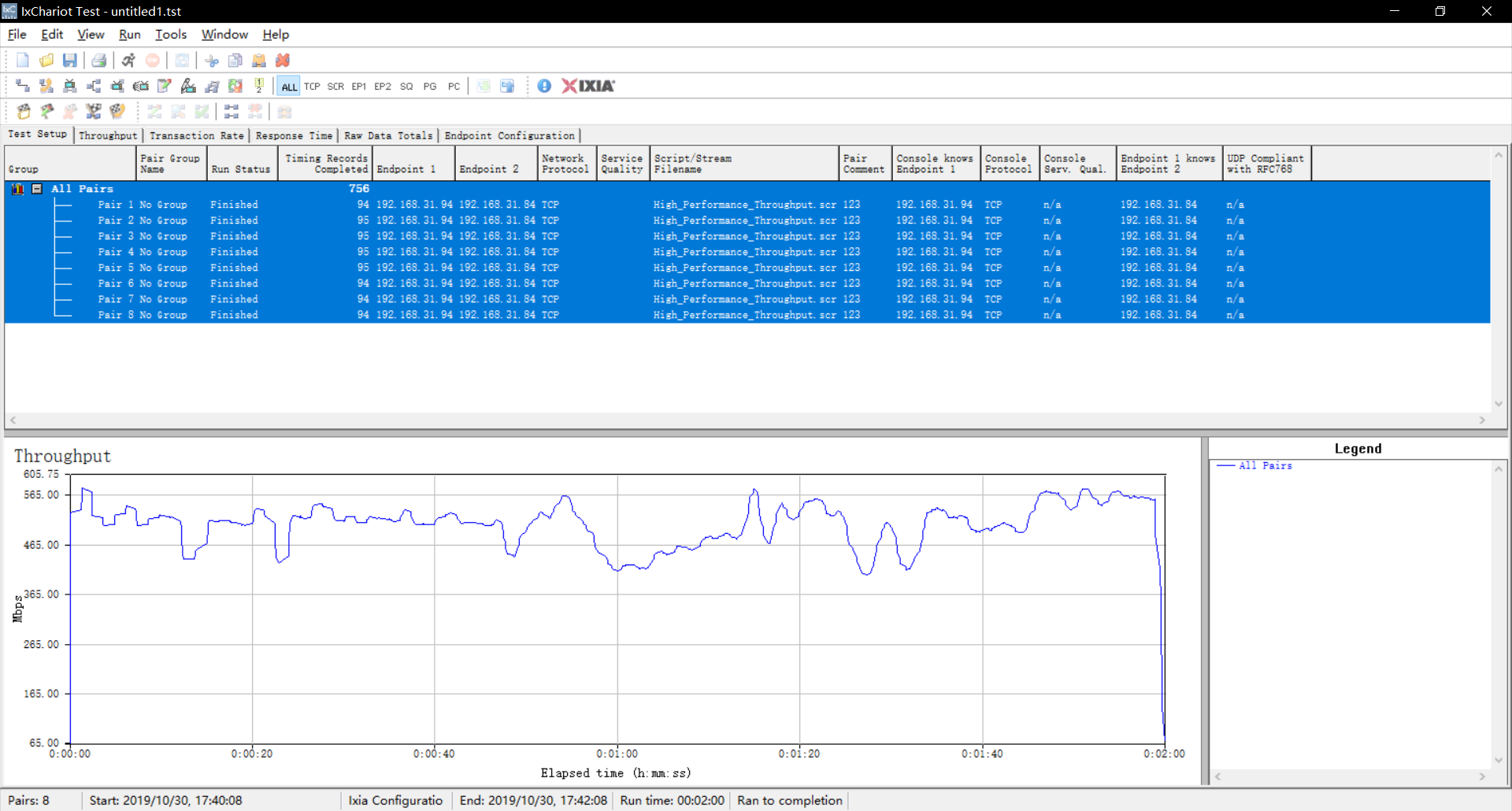Open a test file with folder icon
The width and height of the screenshot is (1512, 811).
pos(46,61)
